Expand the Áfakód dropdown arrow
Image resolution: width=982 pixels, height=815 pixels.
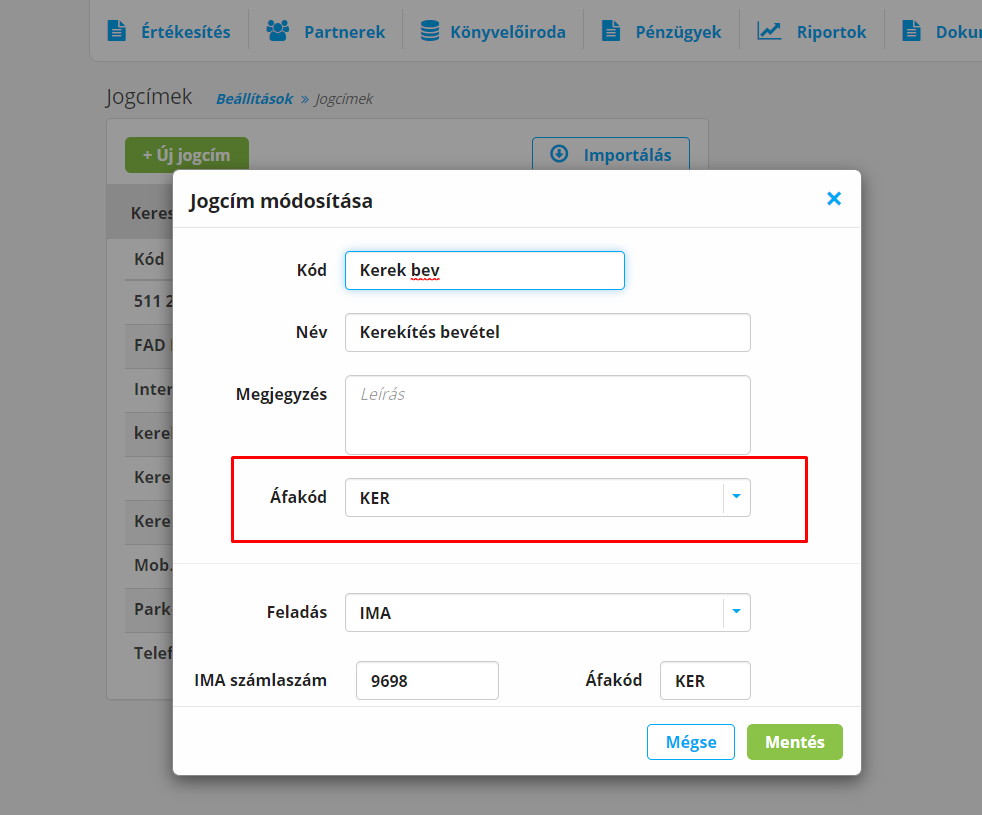coord(737,497)
